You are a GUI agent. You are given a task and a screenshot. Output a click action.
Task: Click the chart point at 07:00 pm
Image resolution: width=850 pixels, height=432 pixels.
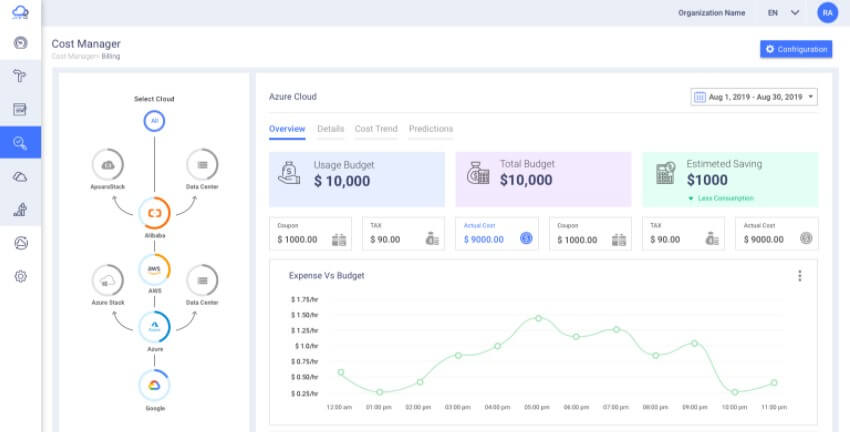[616, 329]
